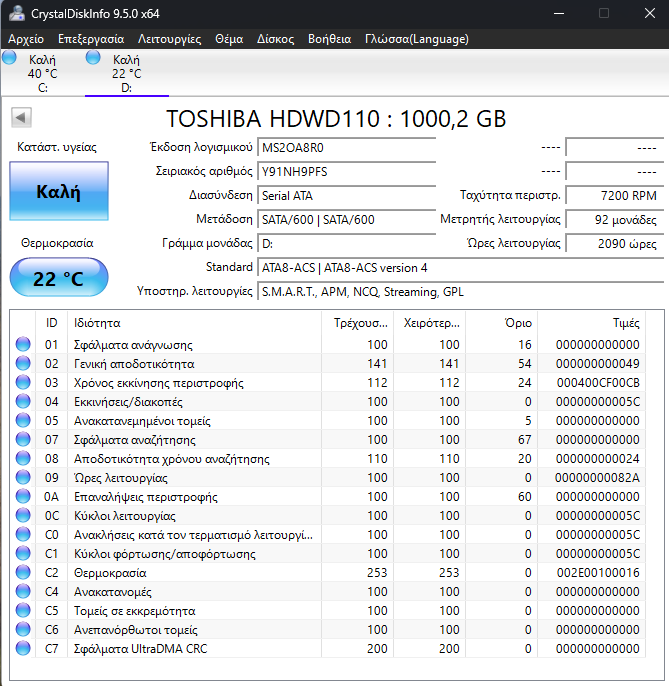
Task: Click the Χειρότερ... column header
Action: pyautogui.click(x=430, y=323)
